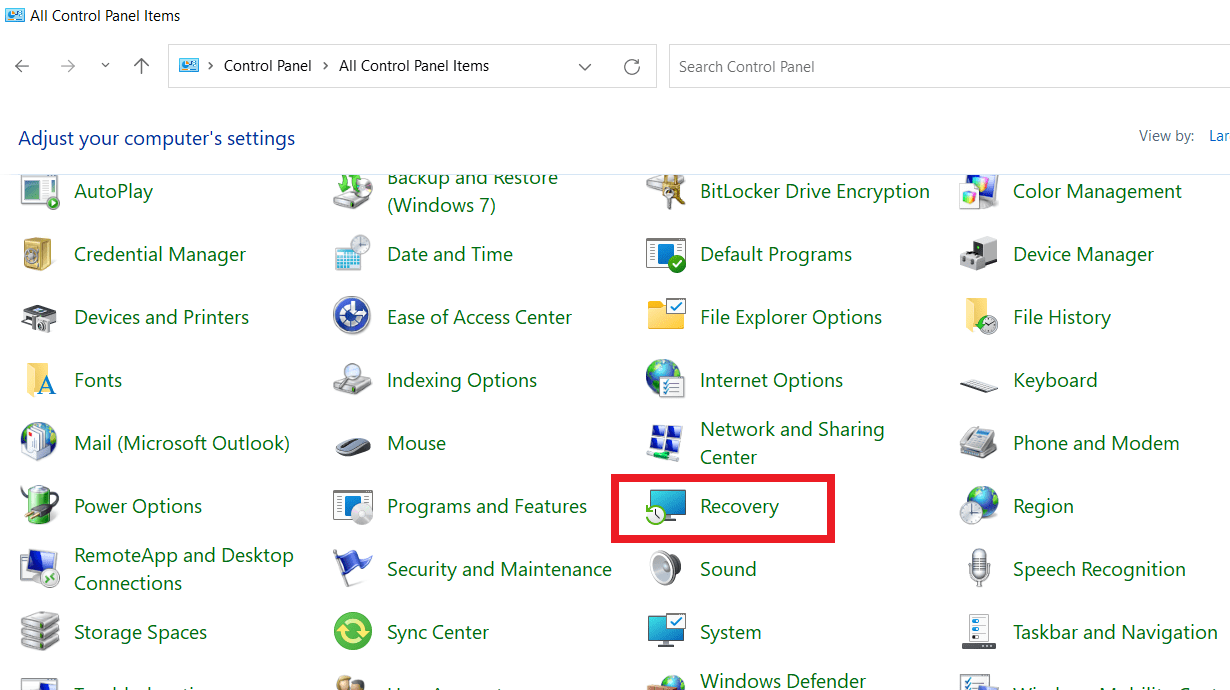Open the recent locations dropdown arrow
Image resolution: width=1230 pixels, height=690 pixels.
[105, 66]
